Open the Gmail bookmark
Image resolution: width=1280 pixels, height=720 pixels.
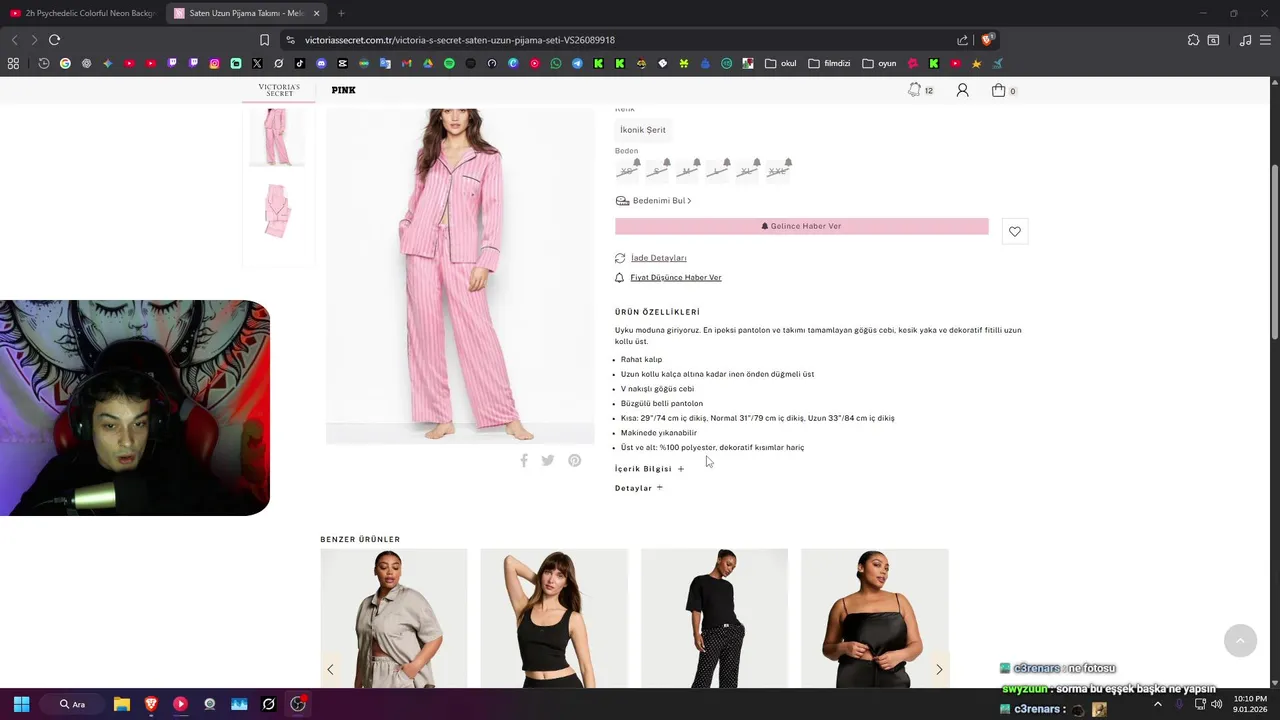pyautogui.click(x=406, y=63)
